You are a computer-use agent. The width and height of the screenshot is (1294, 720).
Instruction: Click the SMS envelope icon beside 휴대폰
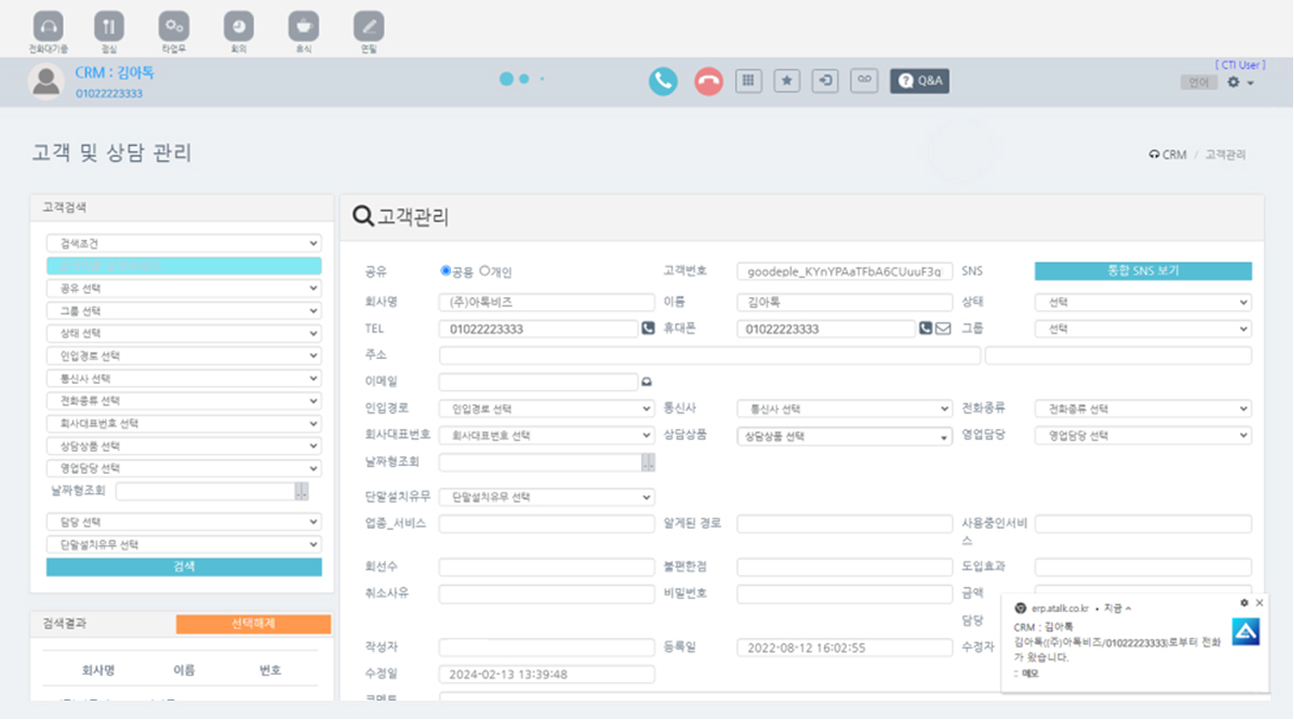click(x=943, y=328)
